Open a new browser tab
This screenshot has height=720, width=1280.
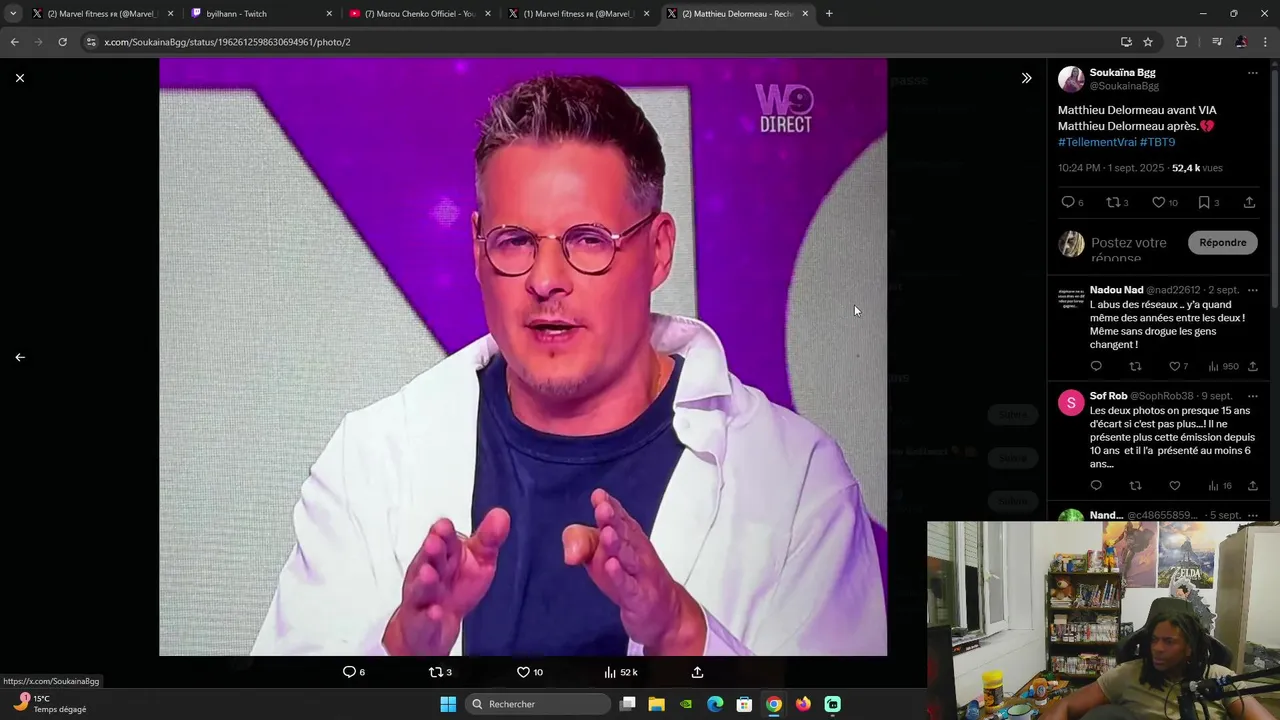point(829,14)
